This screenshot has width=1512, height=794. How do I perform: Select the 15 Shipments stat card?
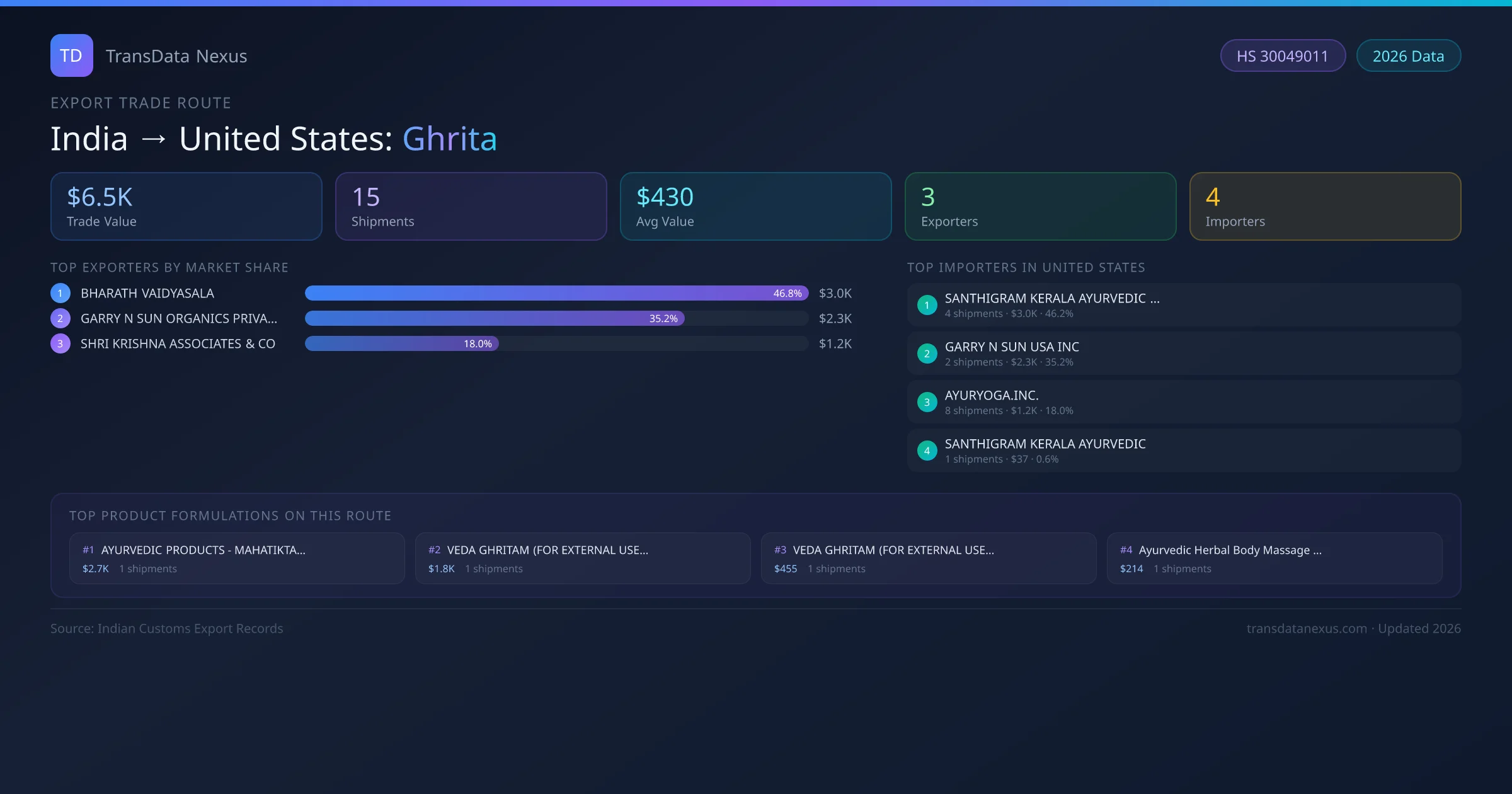pyautogui.click(x=471, y=206)
